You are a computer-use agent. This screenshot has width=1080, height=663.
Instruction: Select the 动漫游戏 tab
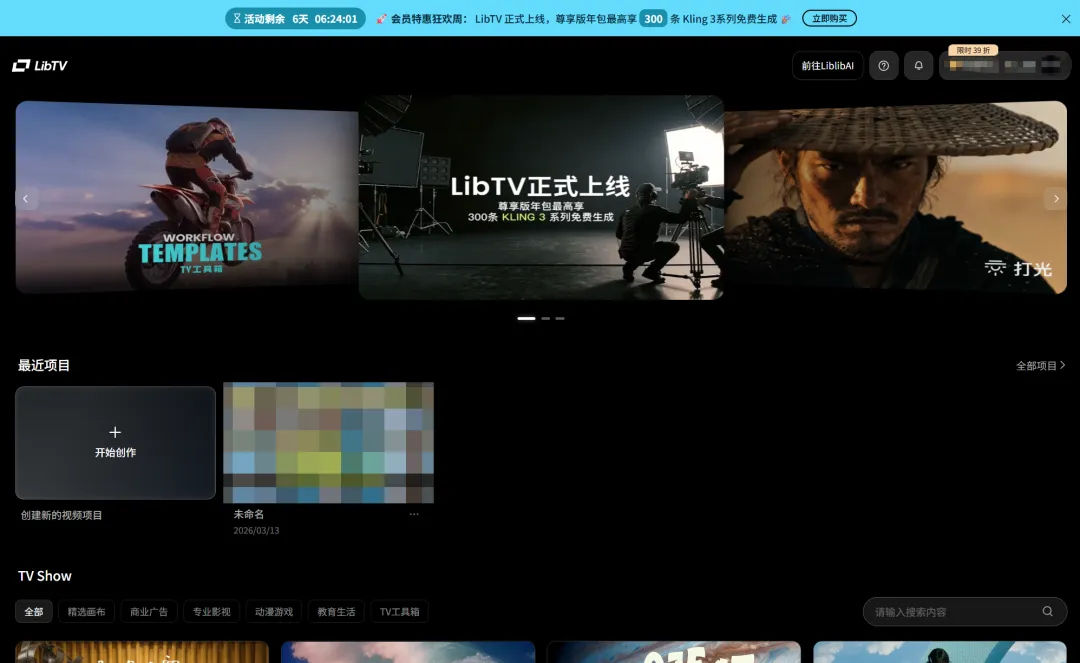pyautogui.click(x=274, y=611)
